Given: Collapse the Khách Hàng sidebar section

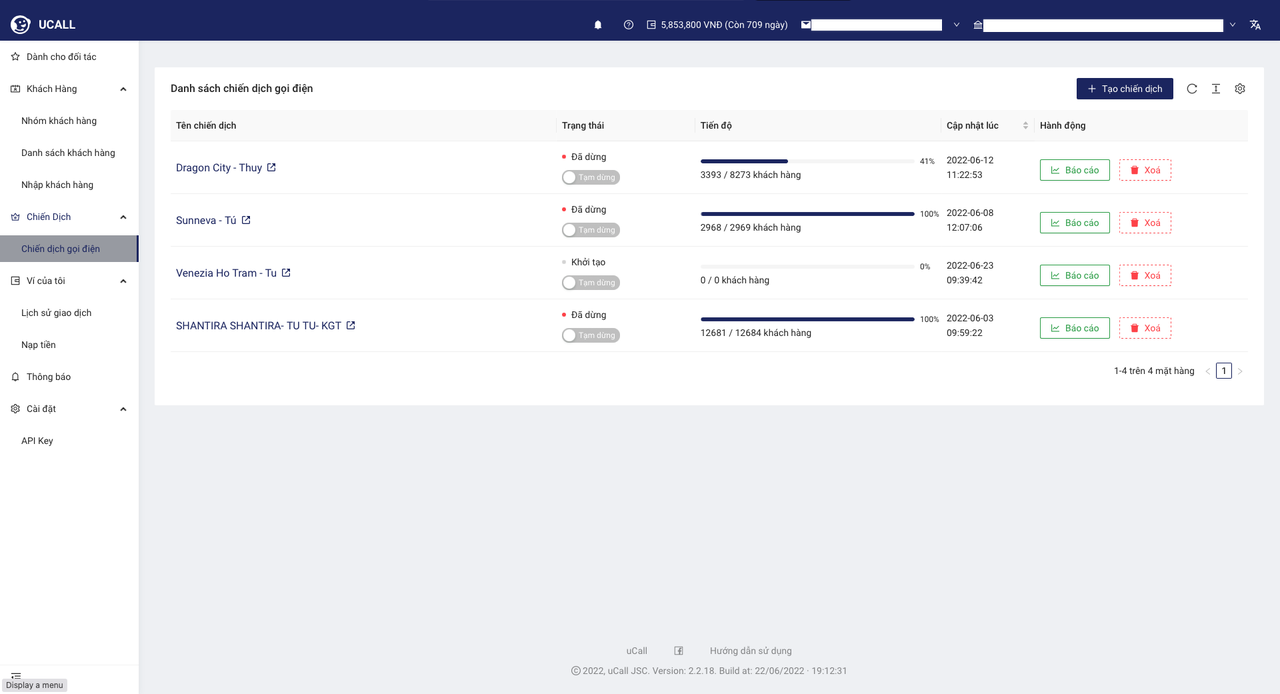Looking at the screenshot, I should coord(123,89).
